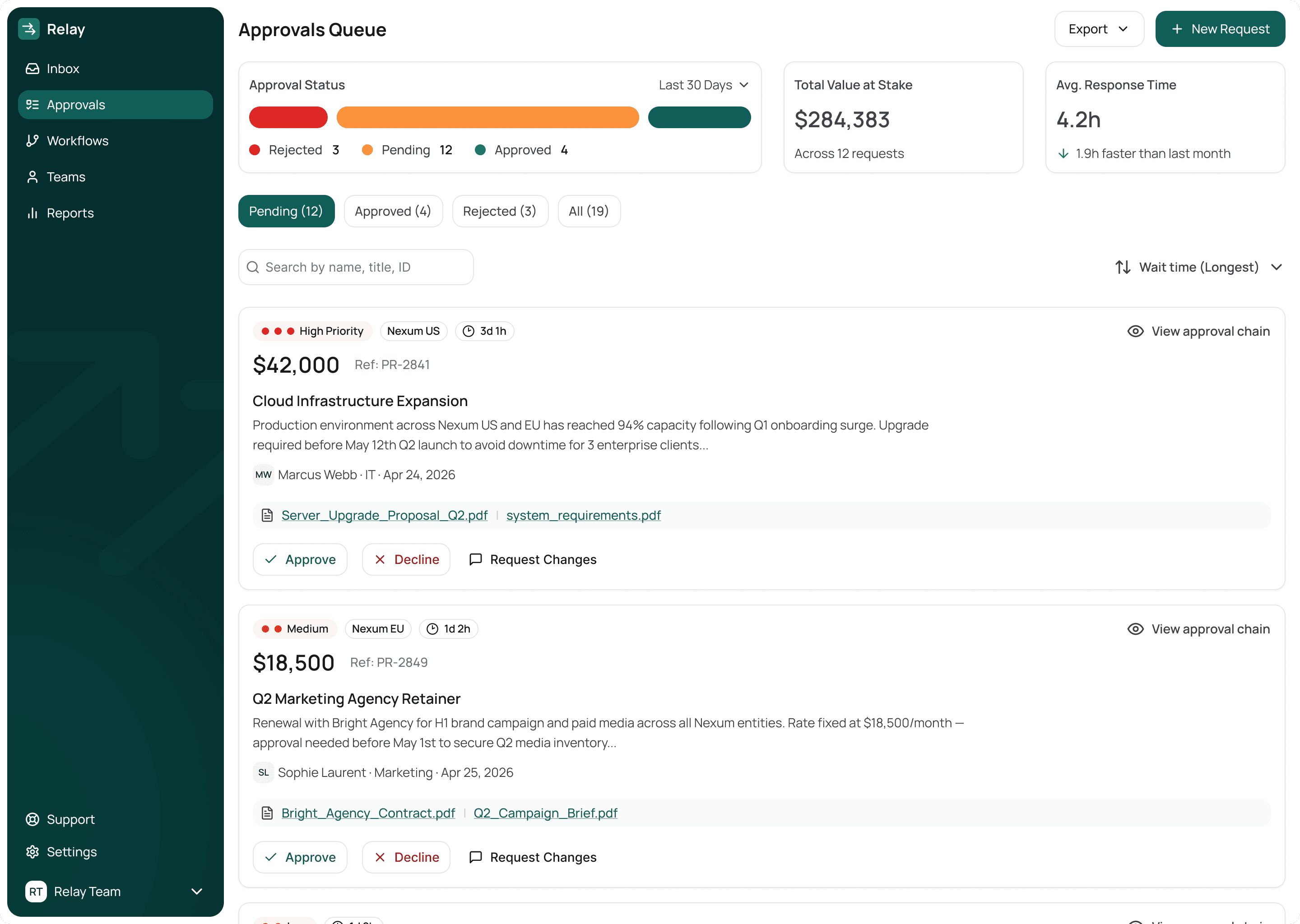1300x924 pixels.
Task: Click the $42,000 amount
Action: click(296, 365)
